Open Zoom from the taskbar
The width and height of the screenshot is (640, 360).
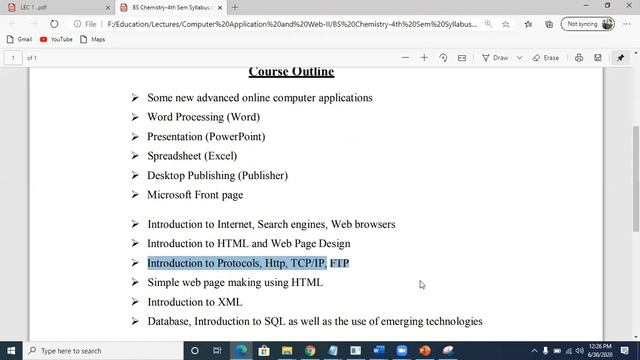(402, 351)
